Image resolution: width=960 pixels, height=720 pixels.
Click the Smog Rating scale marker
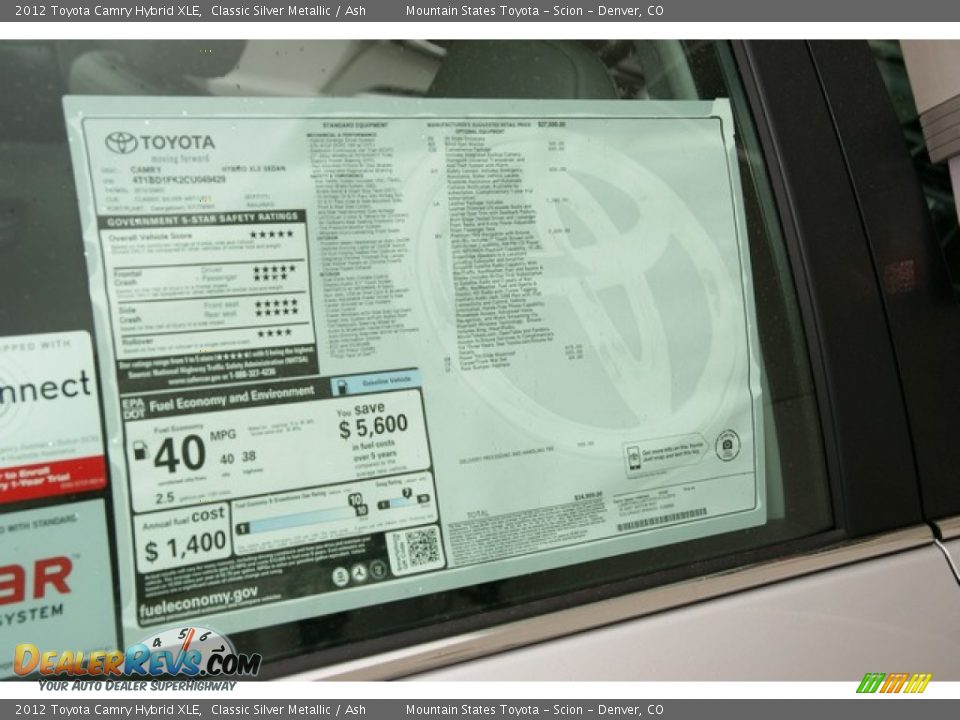[405, 495]
